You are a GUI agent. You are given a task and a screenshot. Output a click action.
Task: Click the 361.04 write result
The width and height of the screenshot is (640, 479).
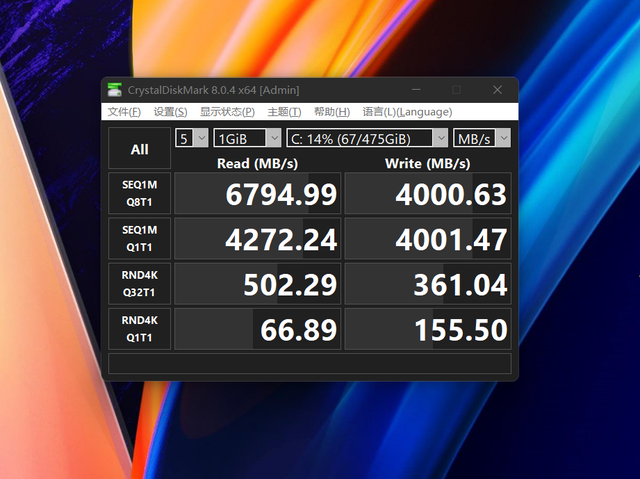click(x=428, y=284)
